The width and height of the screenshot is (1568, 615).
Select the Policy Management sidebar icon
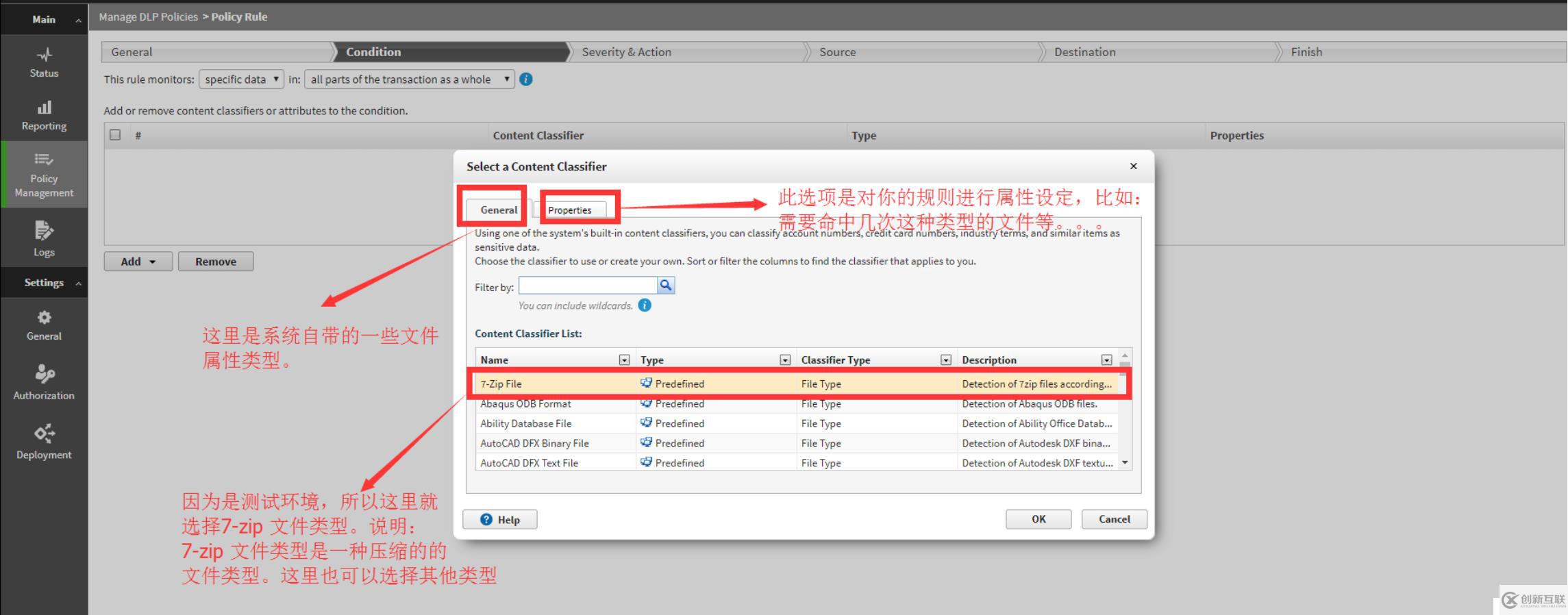[x=44, y=160]
